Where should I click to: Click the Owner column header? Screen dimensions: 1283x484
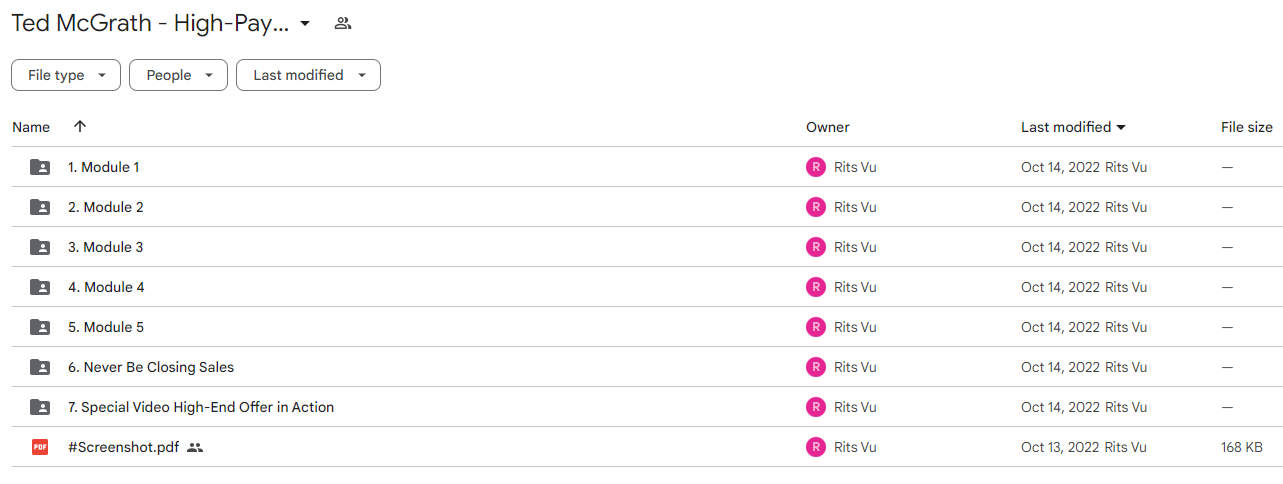point(828,127)
